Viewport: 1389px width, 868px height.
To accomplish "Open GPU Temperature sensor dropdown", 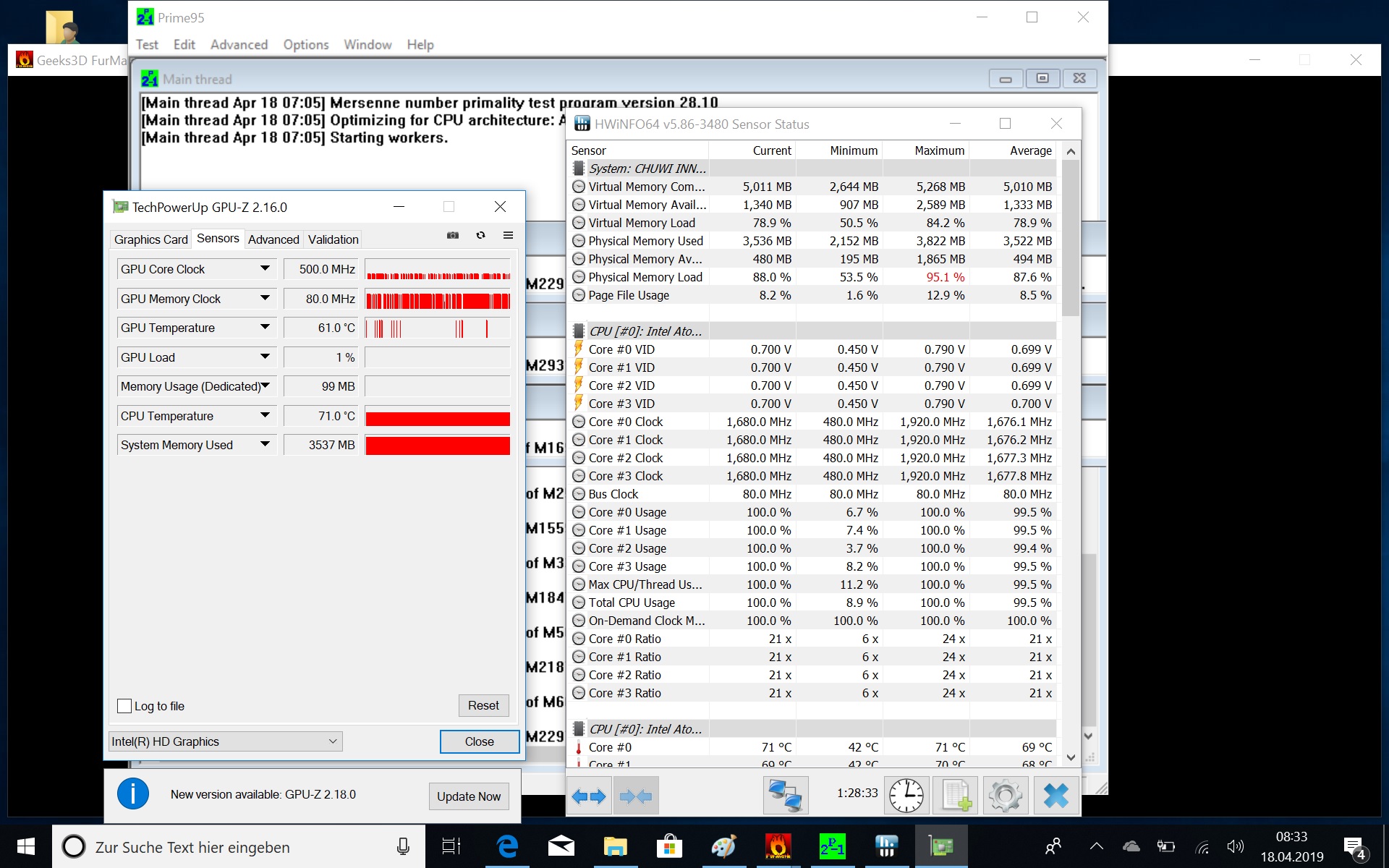I will (265, 328).
